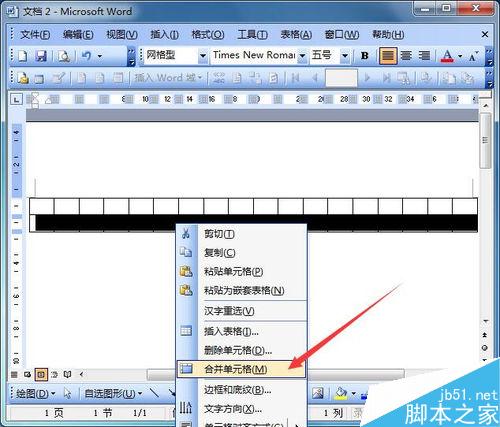Select the Line drawing tool
500x427 pixels.
pyautogui.click(x=154, y=393)
